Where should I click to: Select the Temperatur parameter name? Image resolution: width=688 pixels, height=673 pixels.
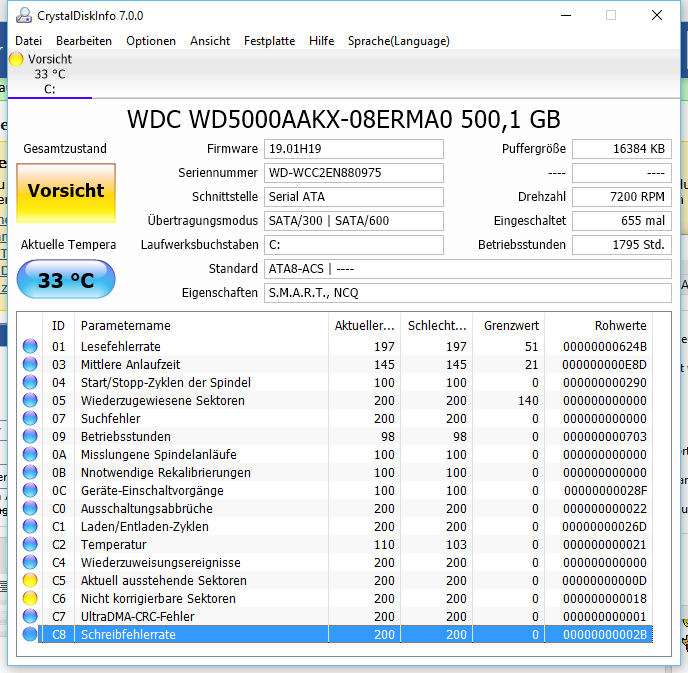pos(113,544)
